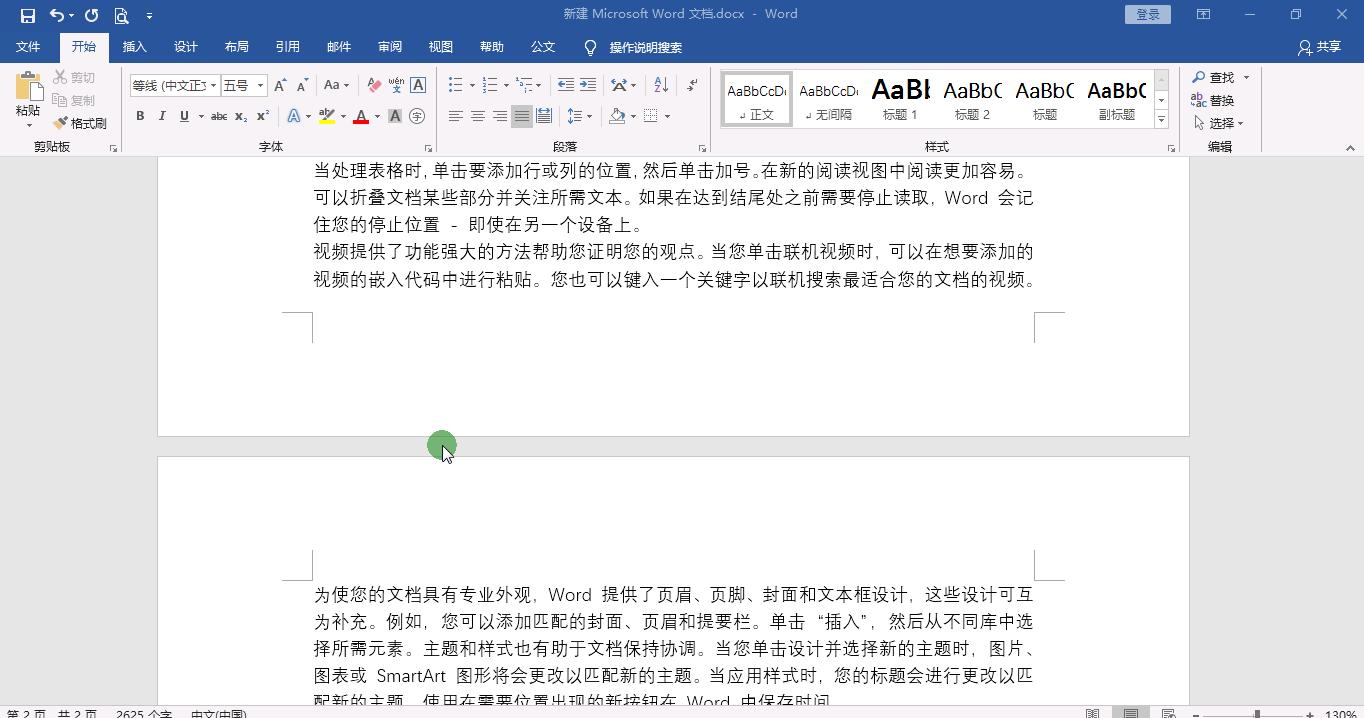Toggle center paragraph alignment

click(477, 116)
